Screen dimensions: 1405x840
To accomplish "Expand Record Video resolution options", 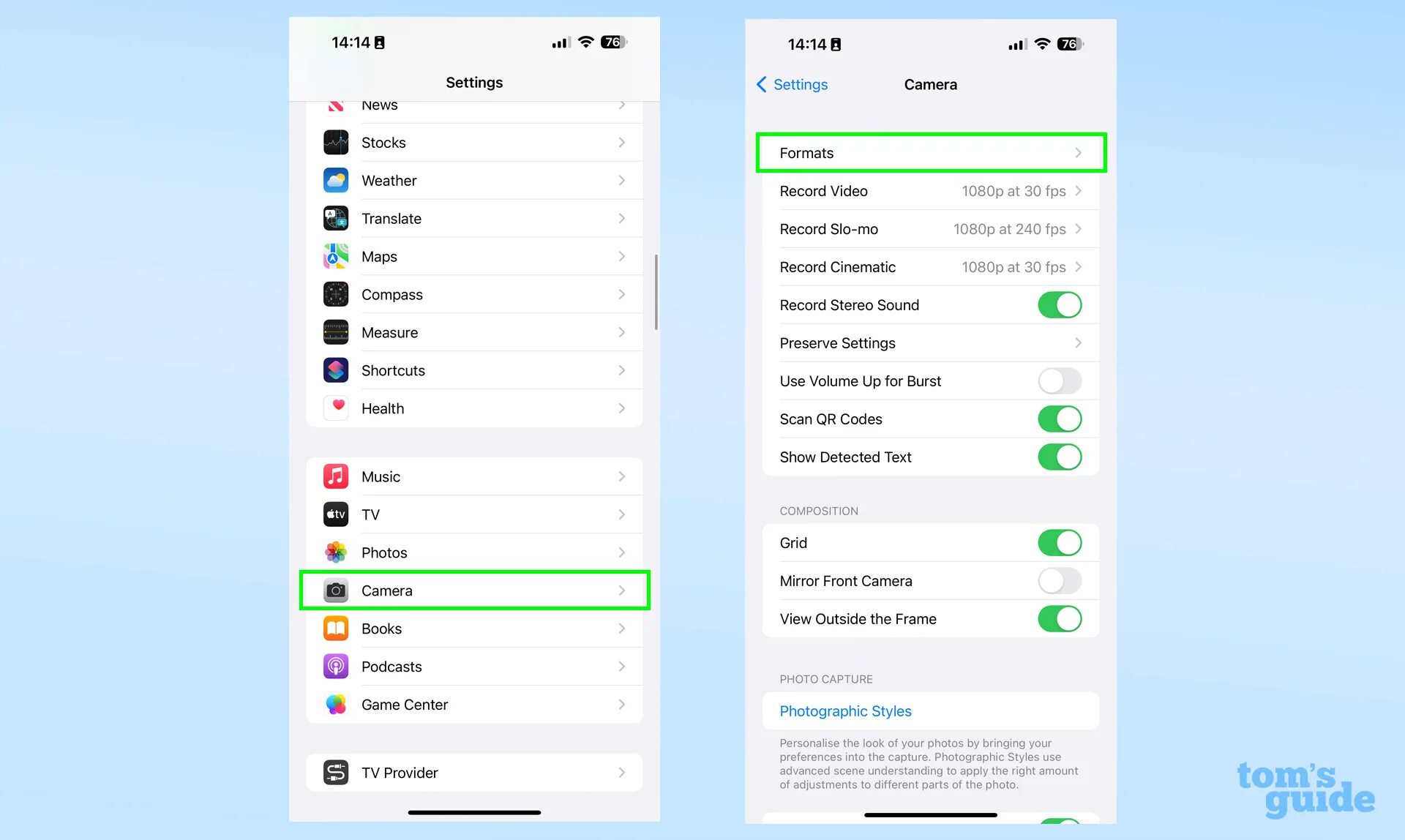I will pyautogui.click(x=930, y=190).
